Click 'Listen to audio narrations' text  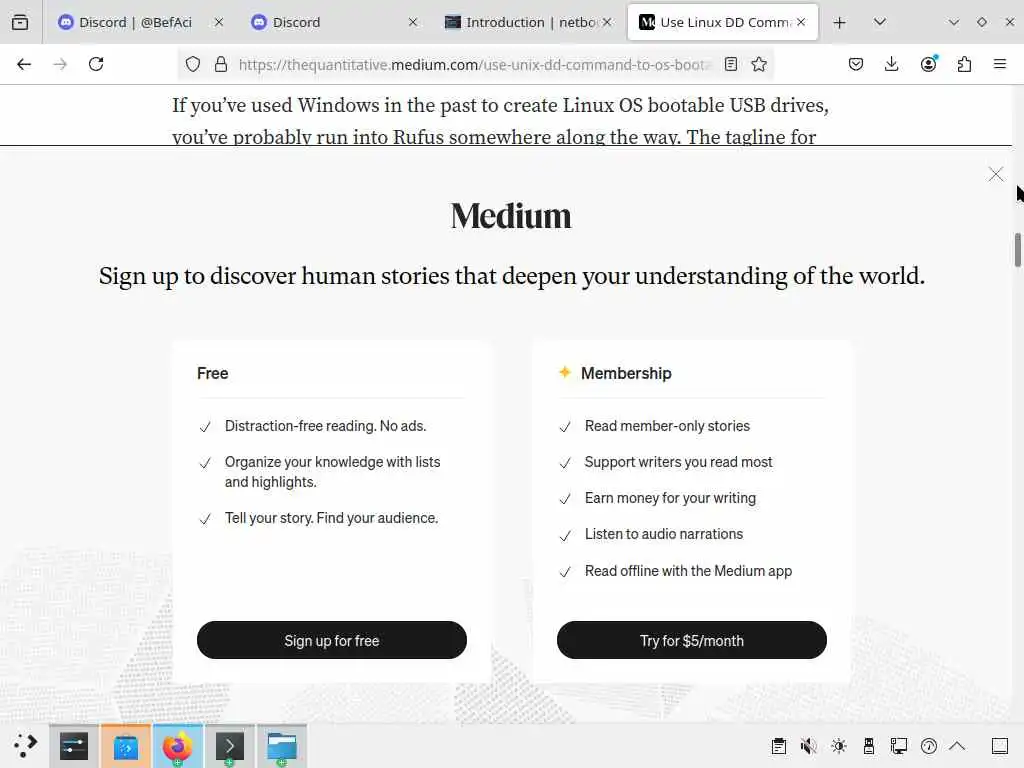tap(664, 534)
